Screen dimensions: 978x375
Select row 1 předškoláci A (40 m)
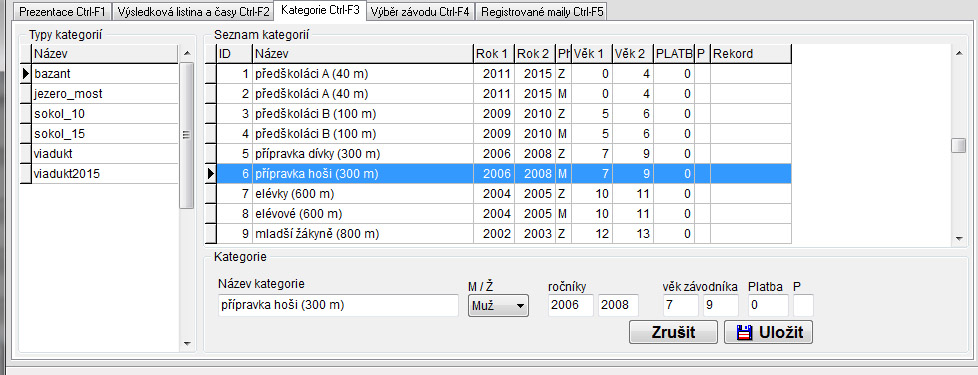click(x=503, y=74)
